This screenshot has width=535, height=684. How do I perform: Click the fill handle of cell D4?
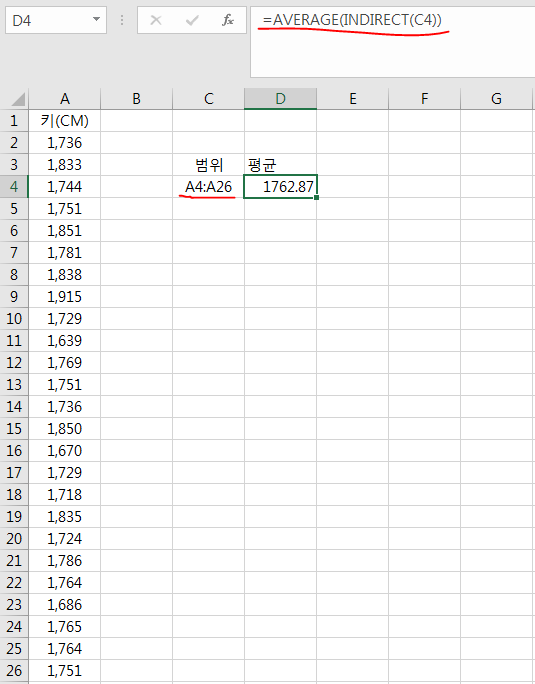tap(316, 198)
